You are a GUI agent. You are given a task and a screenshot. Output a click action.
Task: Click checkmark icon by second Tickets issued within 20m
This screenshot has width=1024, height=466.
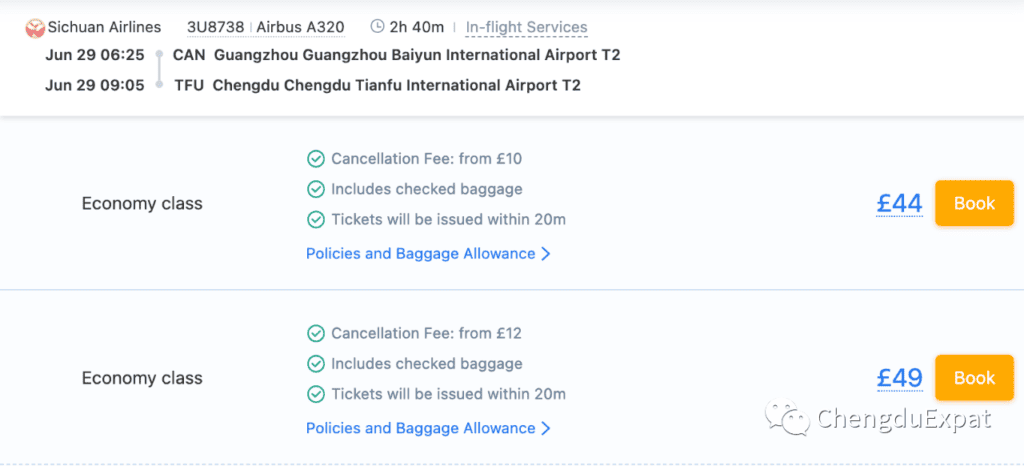315,394
